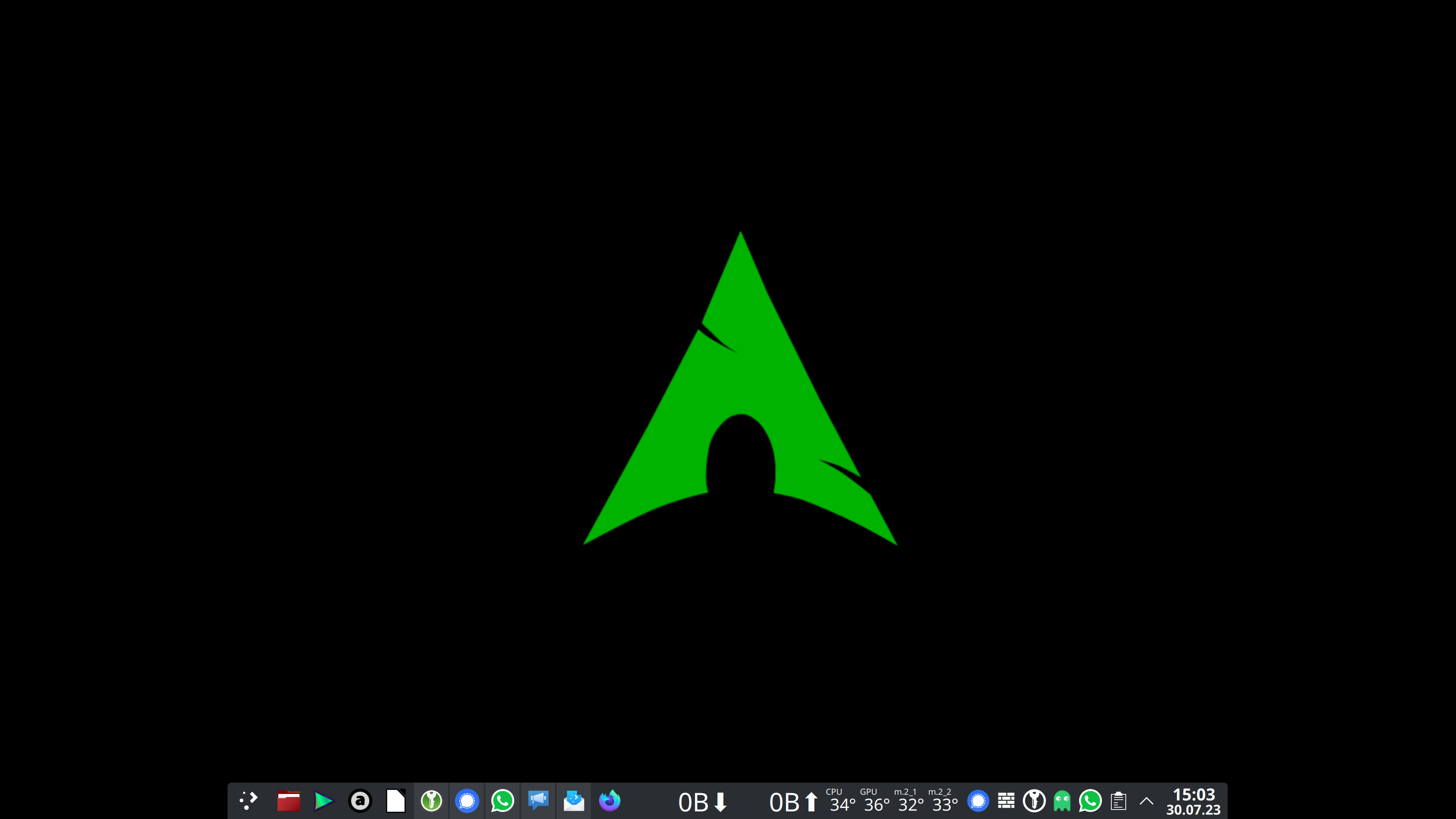Image resolution: width=1456 pixels, height=819 pixels.
Task: Open the Dekko mail client icon
Action: pyautogui.click(x=573, y=800)
